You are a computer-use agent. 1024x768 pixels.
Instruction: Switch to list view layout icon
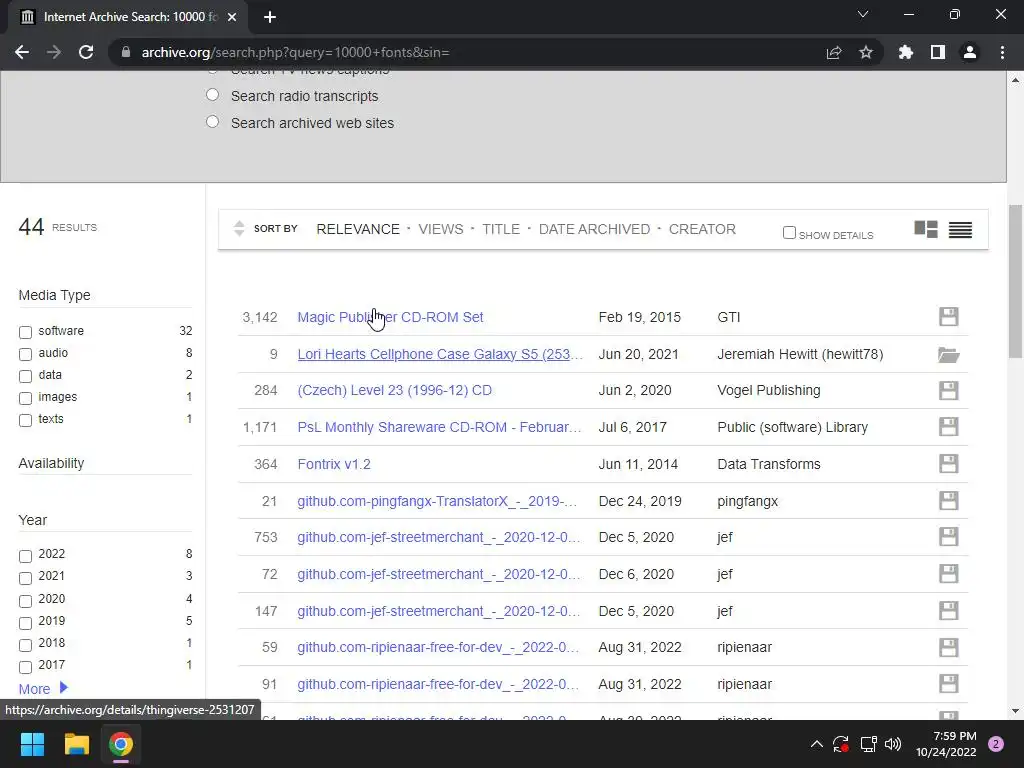coord(961,229)
